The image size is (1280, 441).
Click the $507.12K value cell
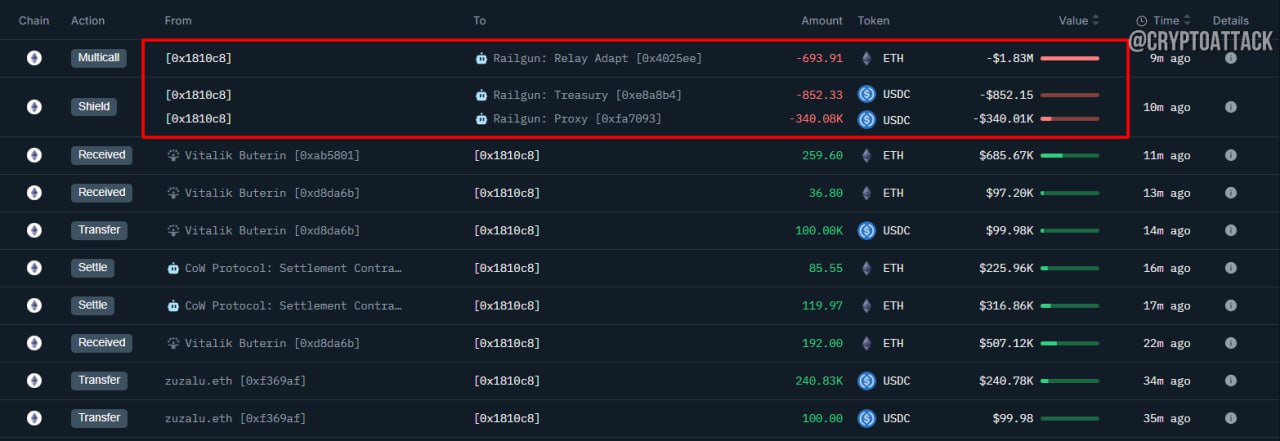pyautogui.click(x=1007, y=343)
